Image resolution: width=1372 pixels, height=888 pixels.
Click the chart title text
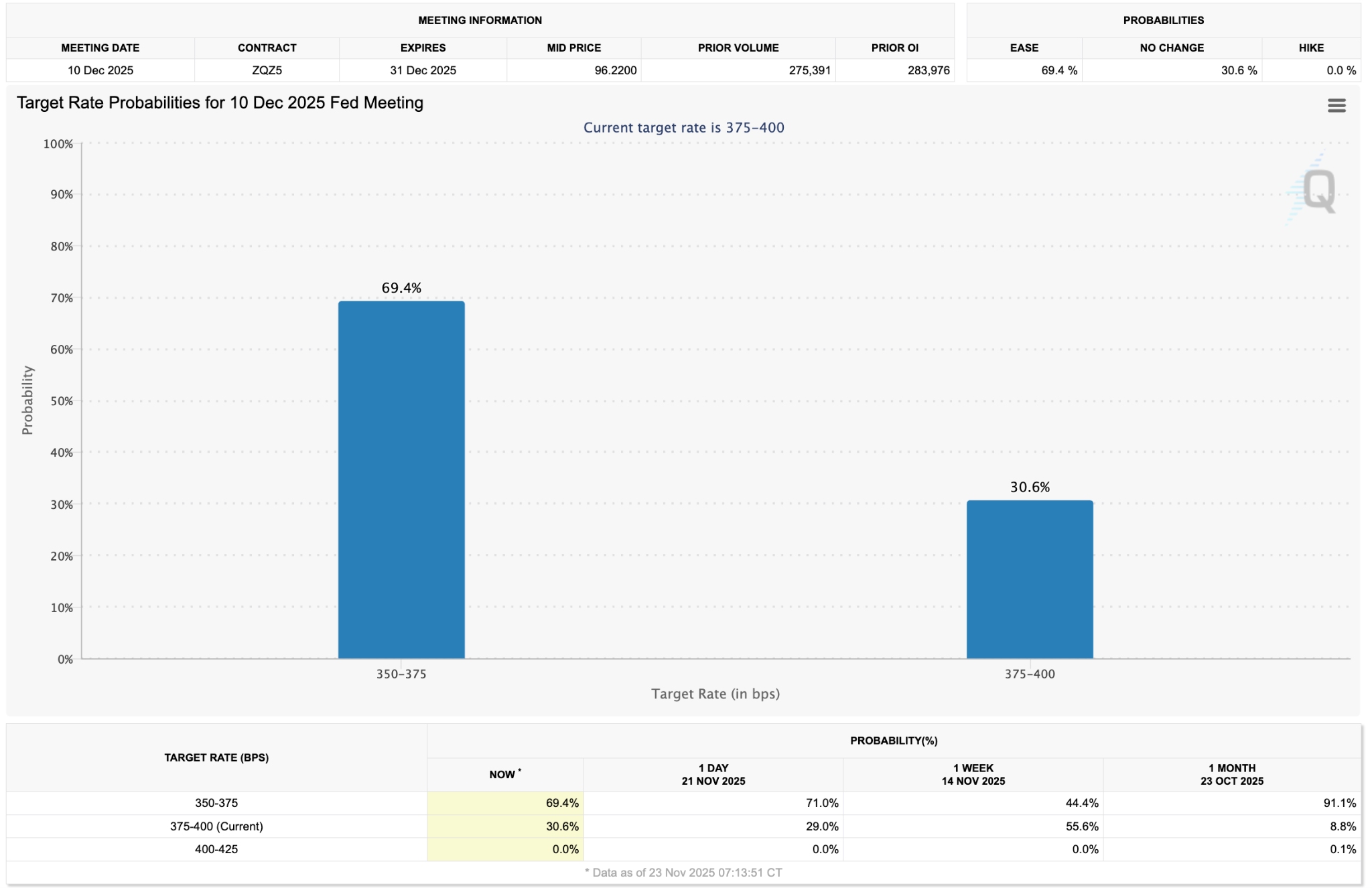(x=220, y=102)
